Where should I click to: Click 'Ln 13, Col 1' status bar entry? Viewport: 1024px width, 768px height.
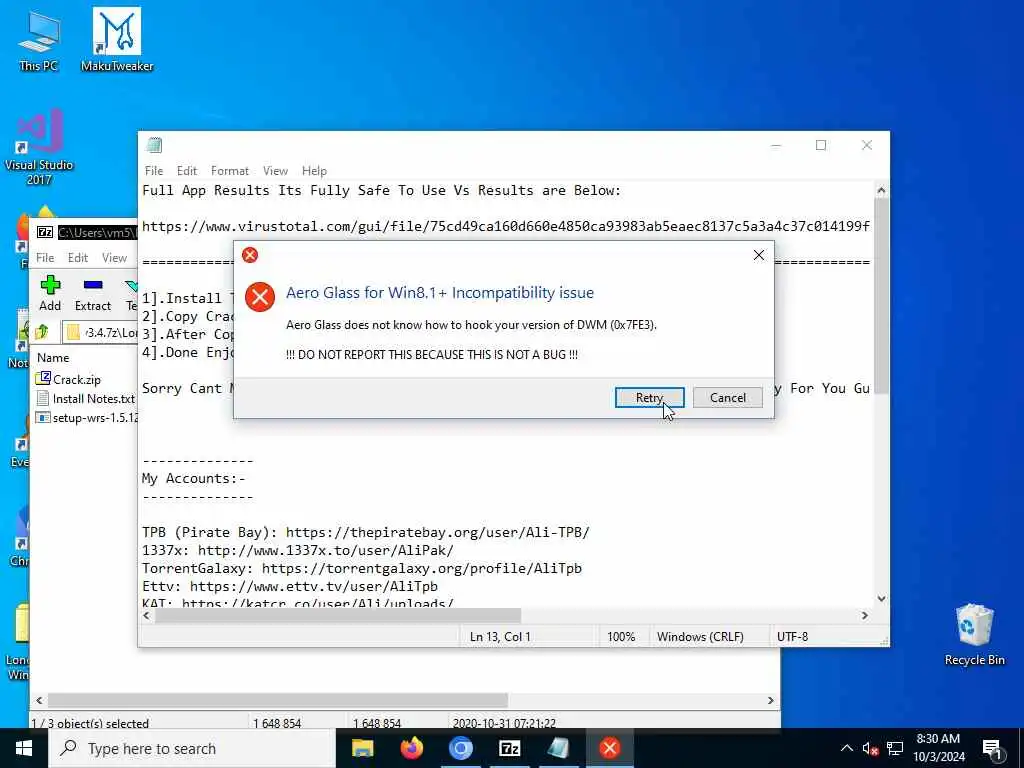point(500,636)
